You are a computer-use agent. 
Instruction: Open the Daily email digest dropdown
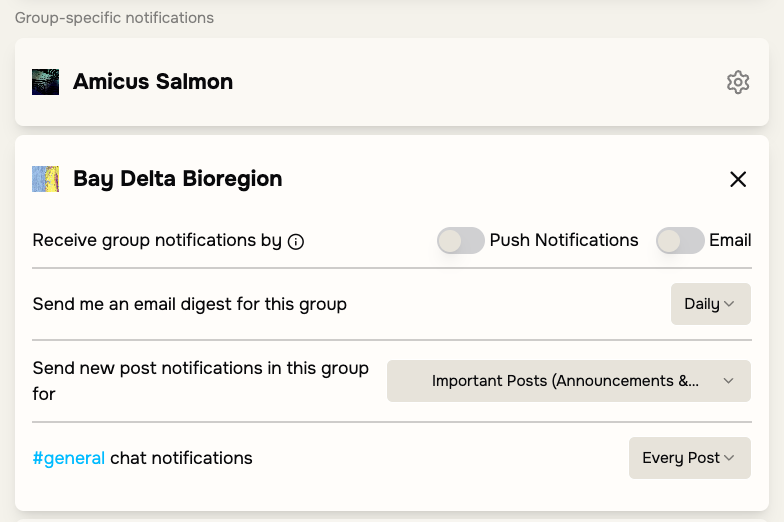710,304
